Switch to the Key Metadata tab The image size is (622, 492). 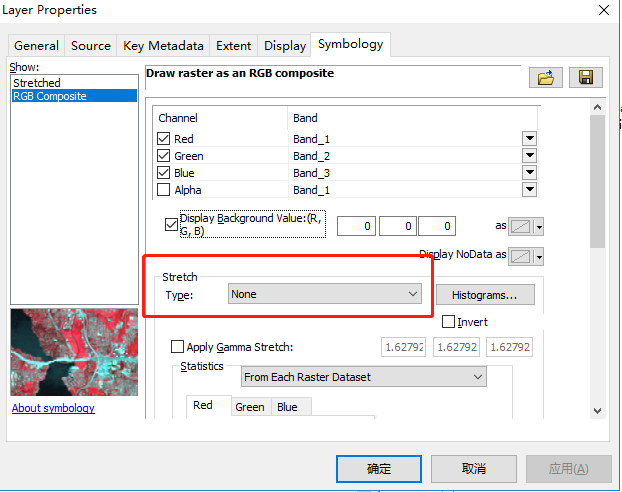[163, 46]
